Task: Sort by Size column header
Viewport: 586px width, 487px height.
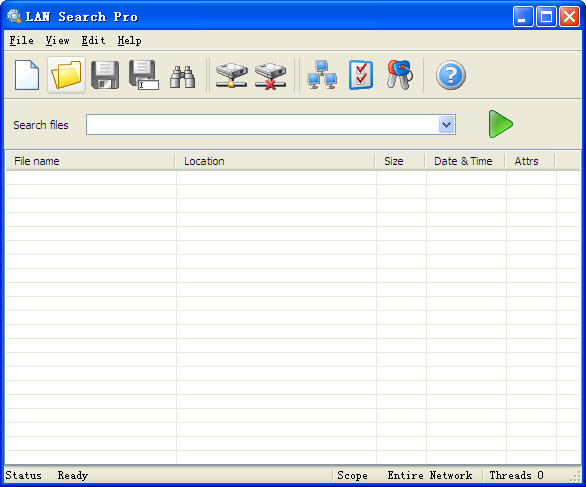Action: point(400,161)
